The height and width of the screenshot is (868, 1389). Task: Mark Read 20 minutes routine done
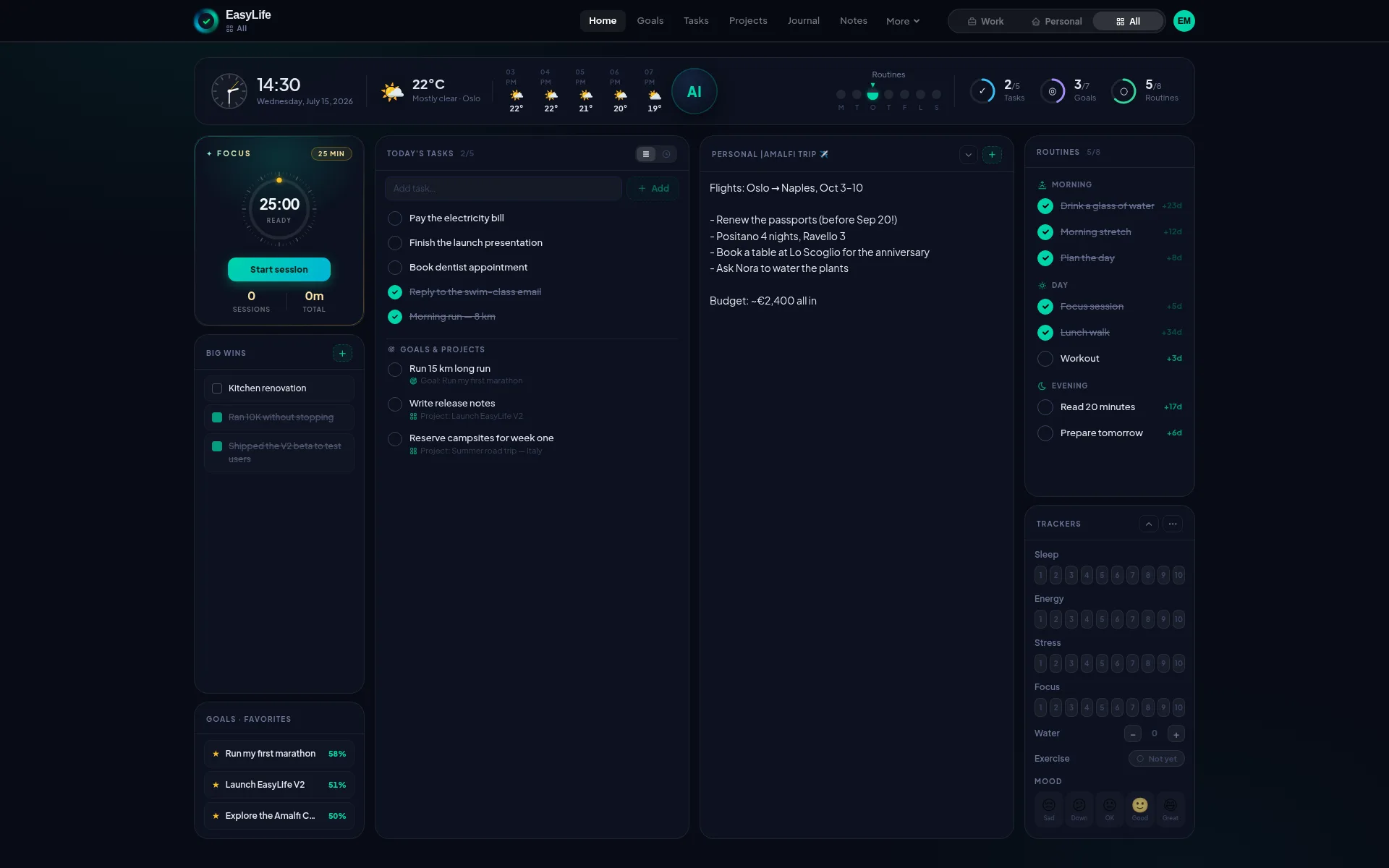point(1045,407)
